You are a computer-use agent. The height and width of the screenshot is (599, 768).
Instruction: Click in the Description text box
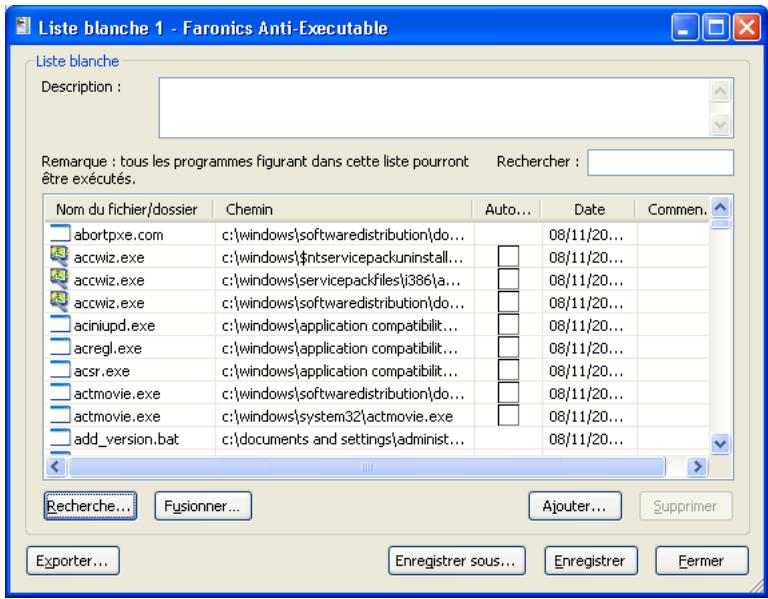point(434,107)
